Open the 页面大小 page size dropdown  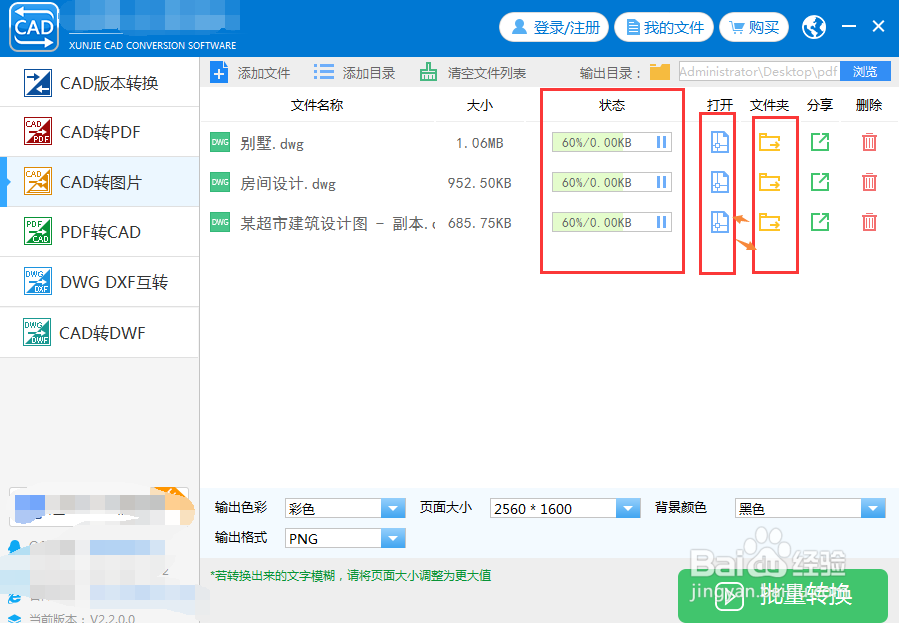[x=627, y=507]
